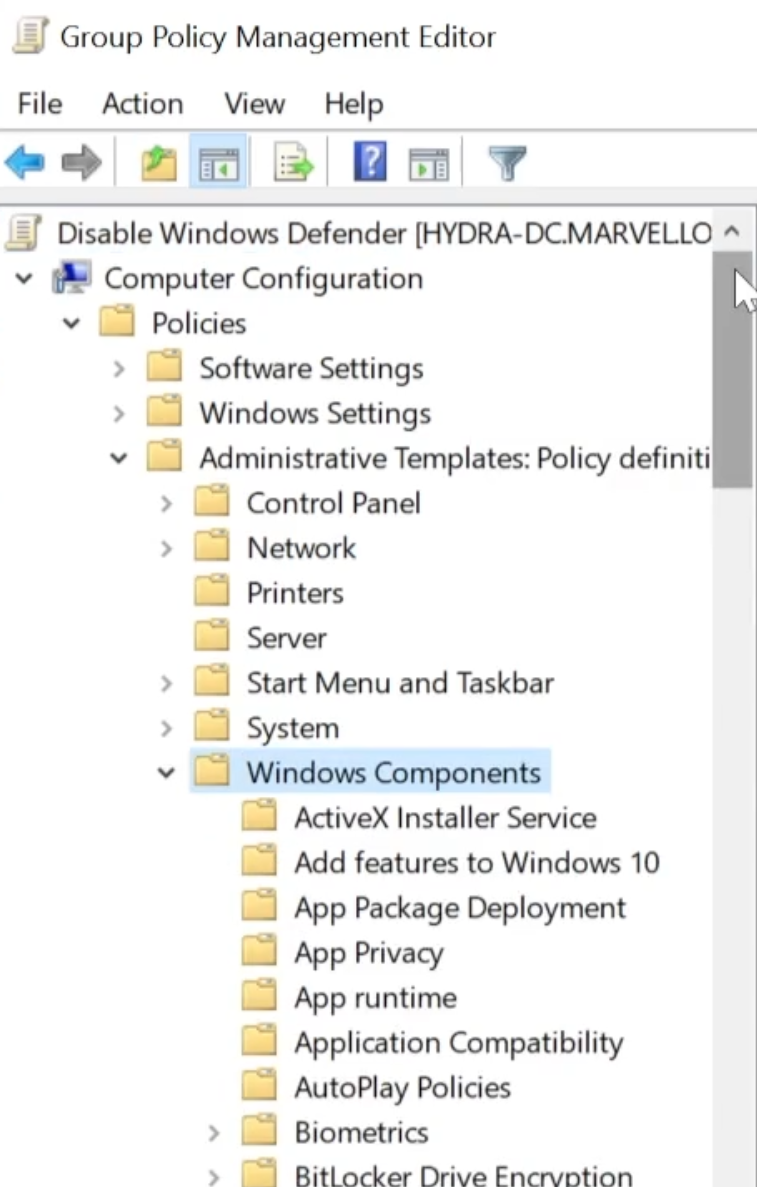This screenshot has height=1187, width=757.
Task: Select the App Privacy folder
Action: click(x=367, y=953)
